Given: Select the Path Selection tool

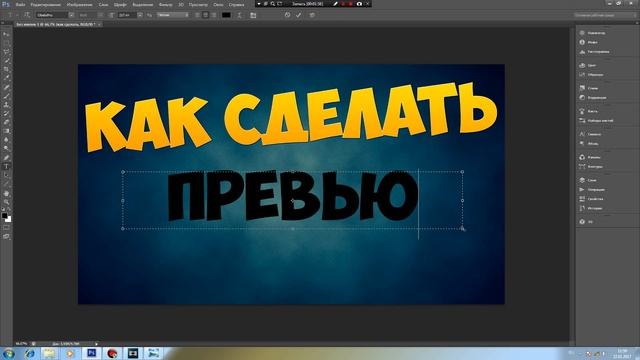Looking at the screenshot, I should coord(6,175).
